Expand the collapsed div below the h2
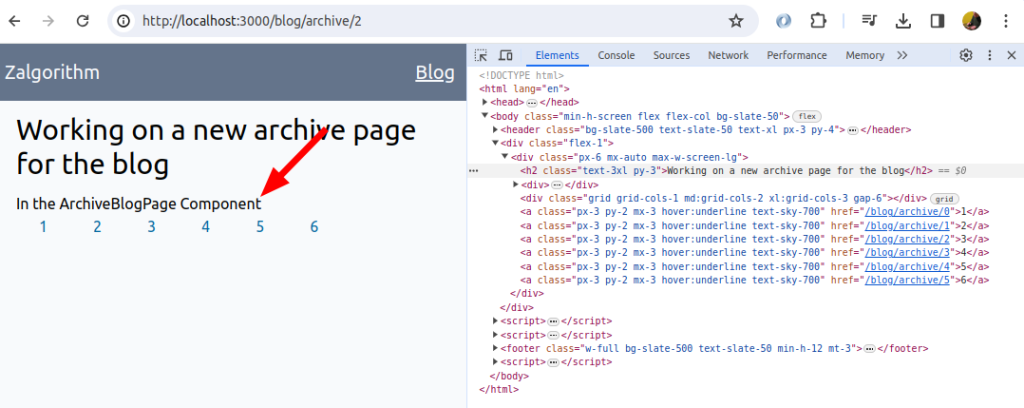 click(x=516, y=185)
